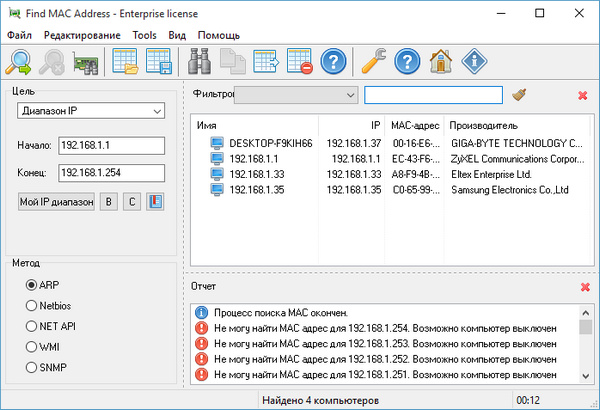
Task: Click the save table floppy icon
Action: (159, 62)
